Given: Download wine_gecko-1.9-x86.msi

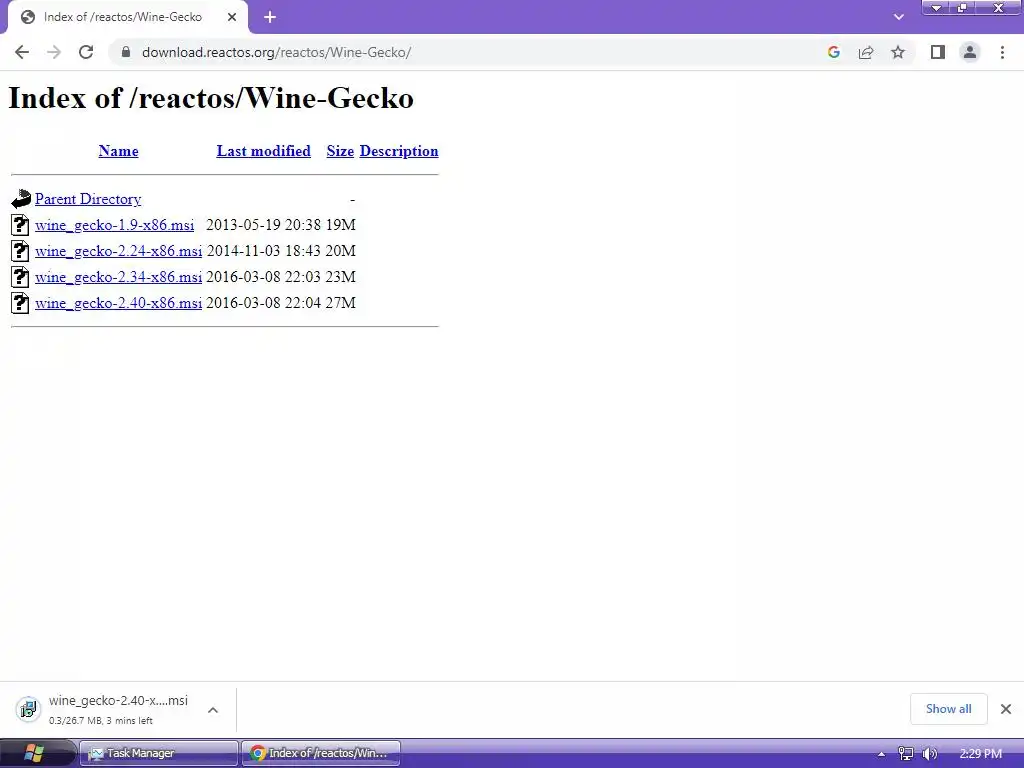Looking at the screenshot, I should point(114,225).
